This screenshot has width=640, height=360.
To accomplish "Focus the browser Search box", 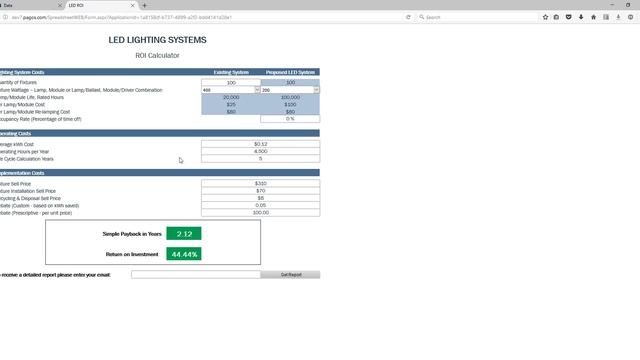I will pos(478,17).
